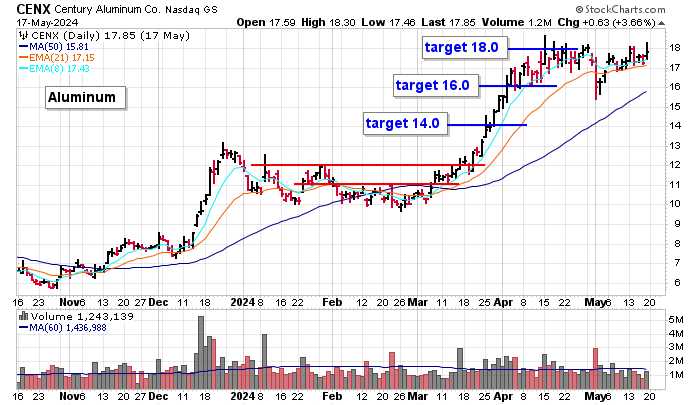Click the Century Aluminum Co. company name
This screenshot has width=700, height=405.
107,9
